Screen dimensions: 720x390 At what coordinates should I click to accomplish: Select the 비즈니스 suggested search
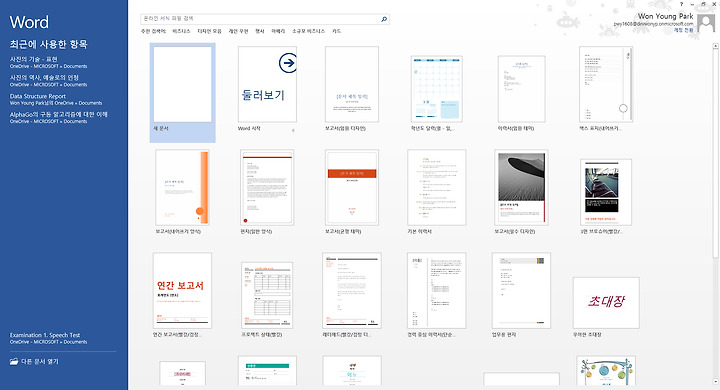[x=181, y=31]
